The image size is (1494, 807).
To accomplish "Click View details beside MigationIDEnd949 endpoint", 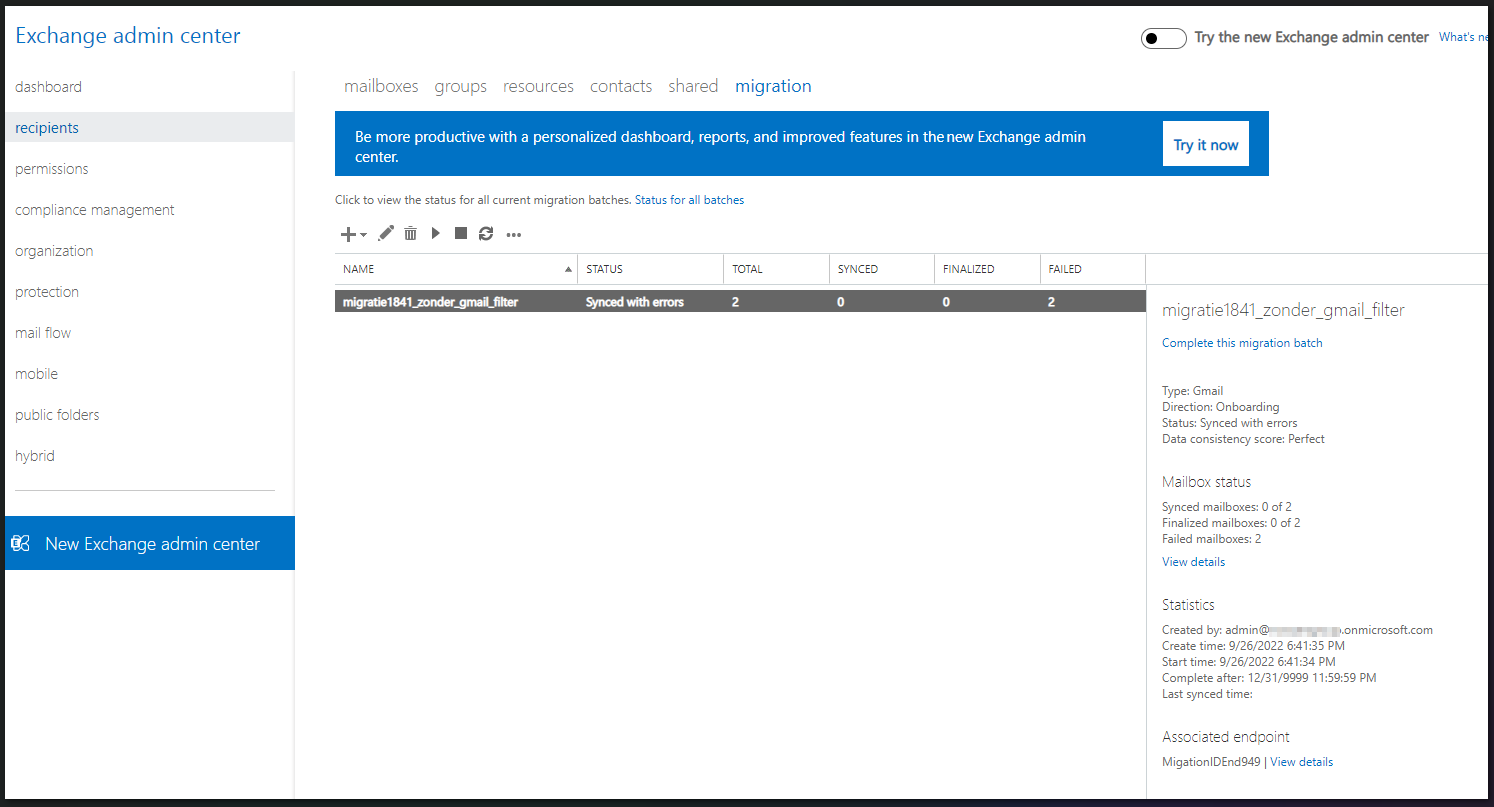I will tap(1301, 762).
